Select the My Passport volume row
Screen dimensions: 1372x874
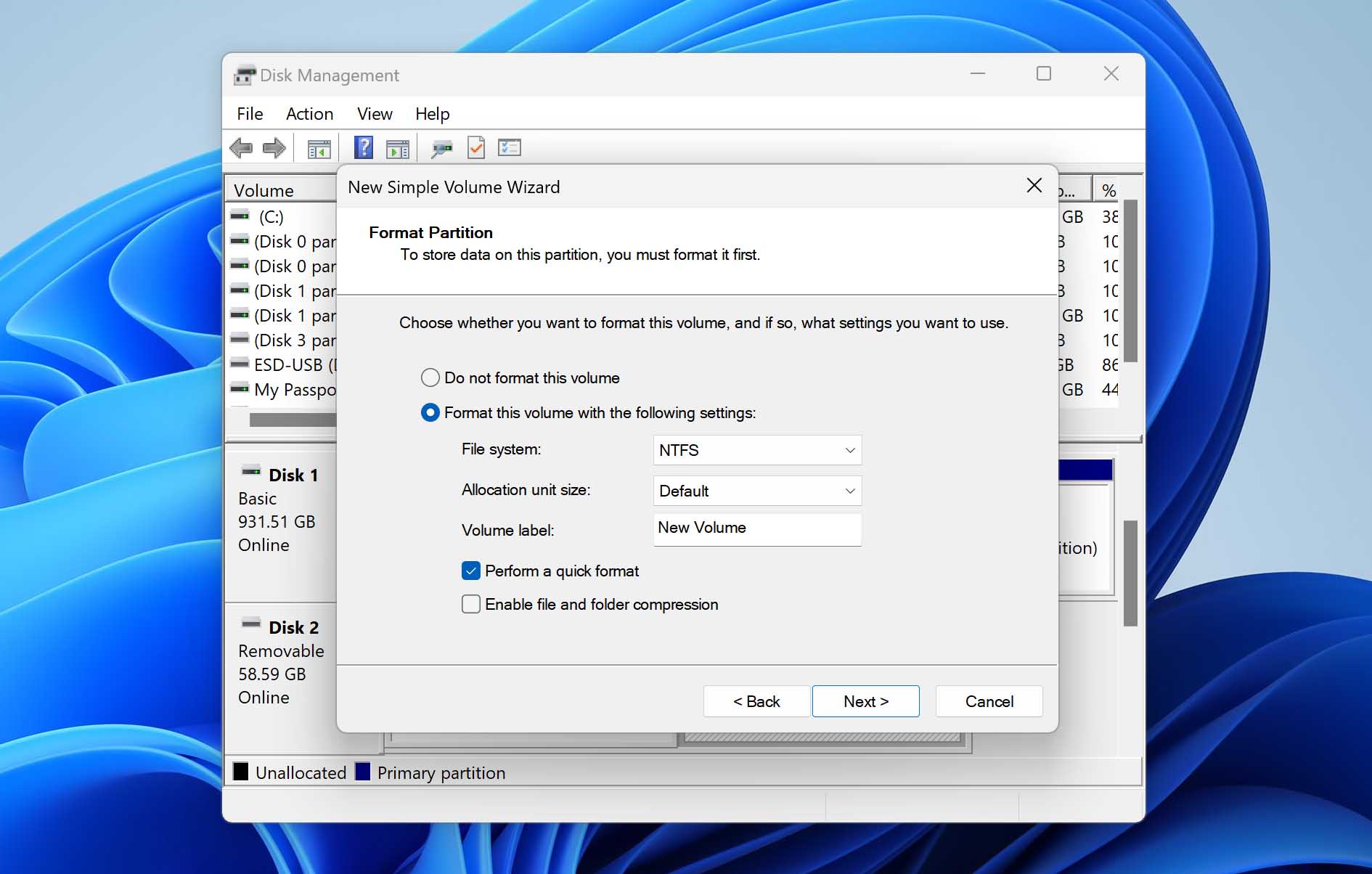(283, 389)
